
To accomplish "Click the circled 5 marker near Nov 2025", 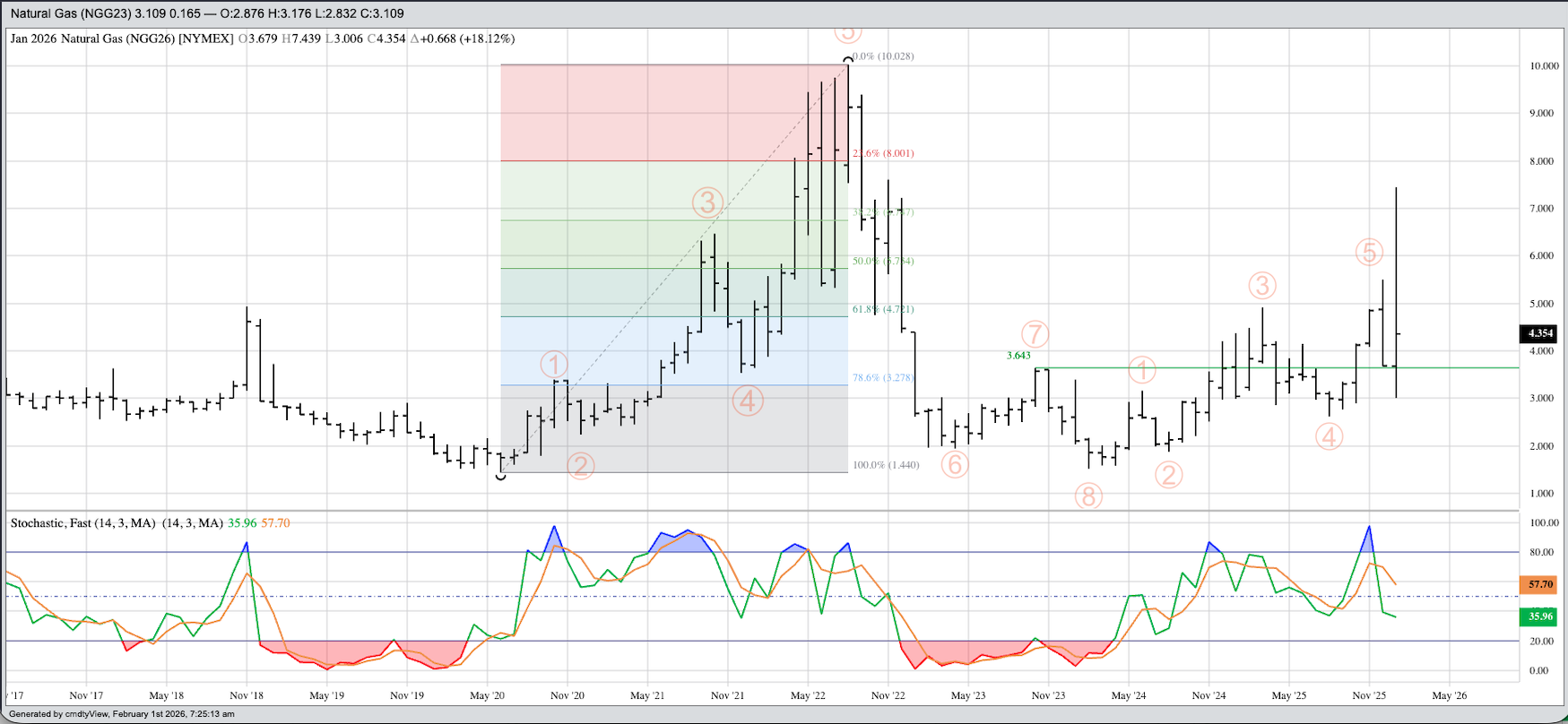I will (x=1368, y=253).
